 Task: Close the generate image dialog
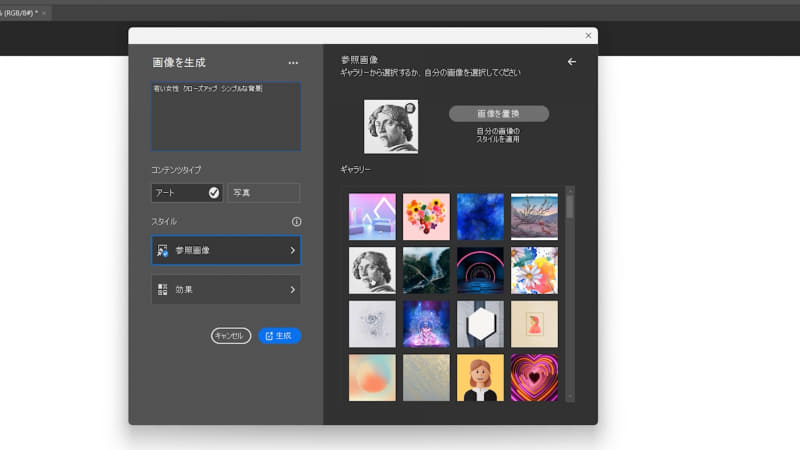(588, 35)
